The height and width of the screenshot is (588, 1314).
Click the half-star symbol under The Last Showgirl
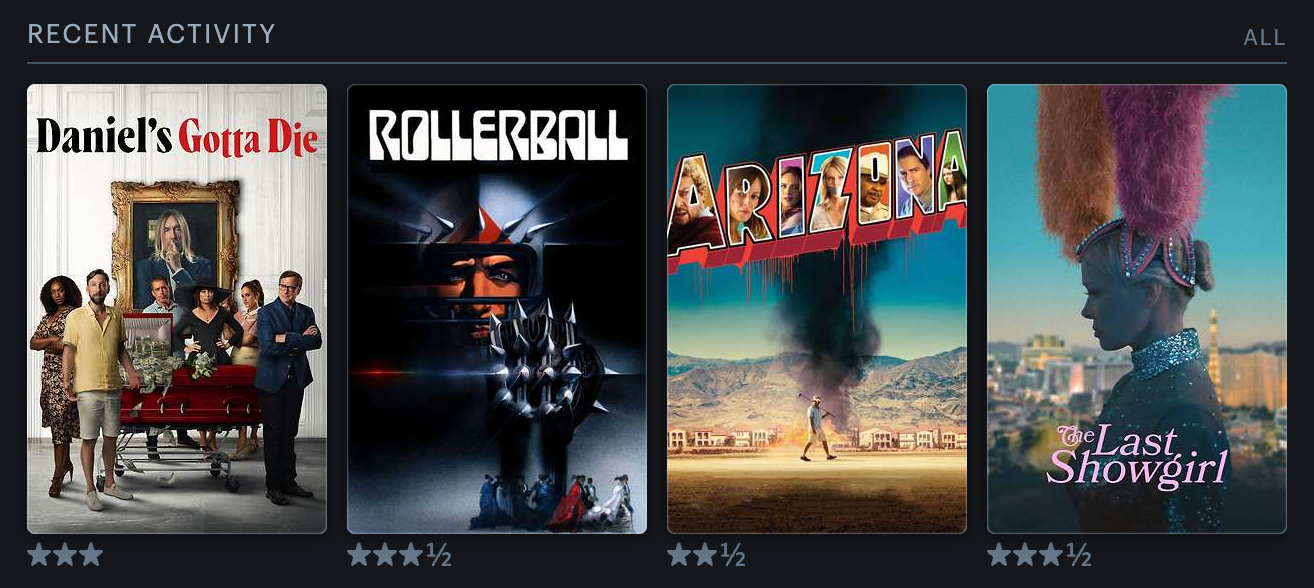(1079, 555)
